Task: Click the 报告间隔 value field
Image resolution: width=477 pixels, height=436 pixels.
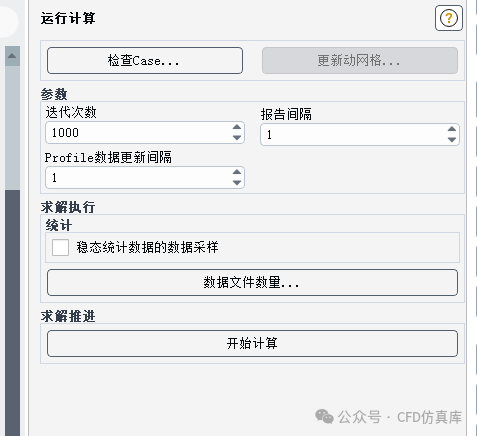Action: 353,135
